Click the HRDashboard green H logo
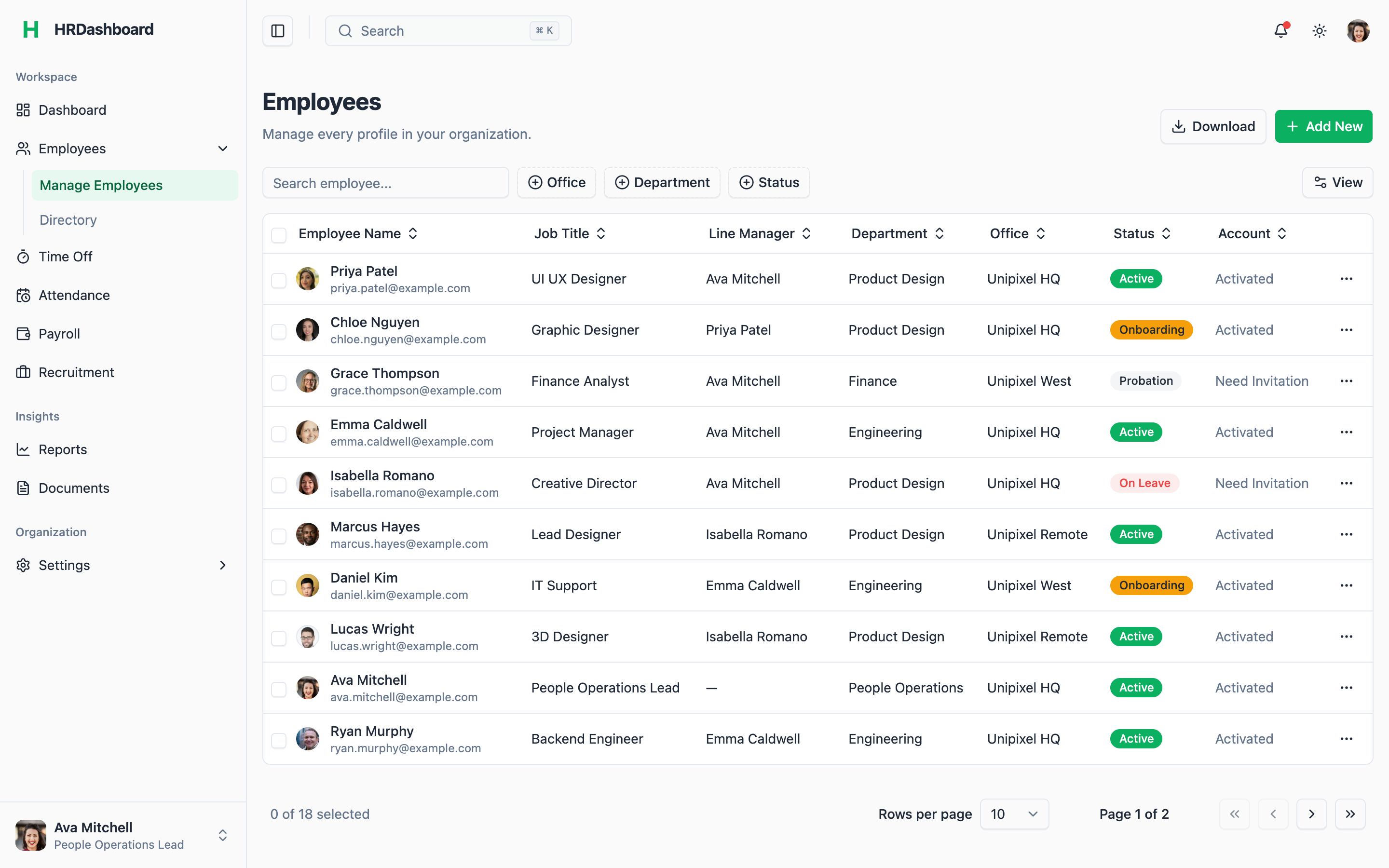Viewport: 1389px width, 868px height. click(x=30, y=29)
